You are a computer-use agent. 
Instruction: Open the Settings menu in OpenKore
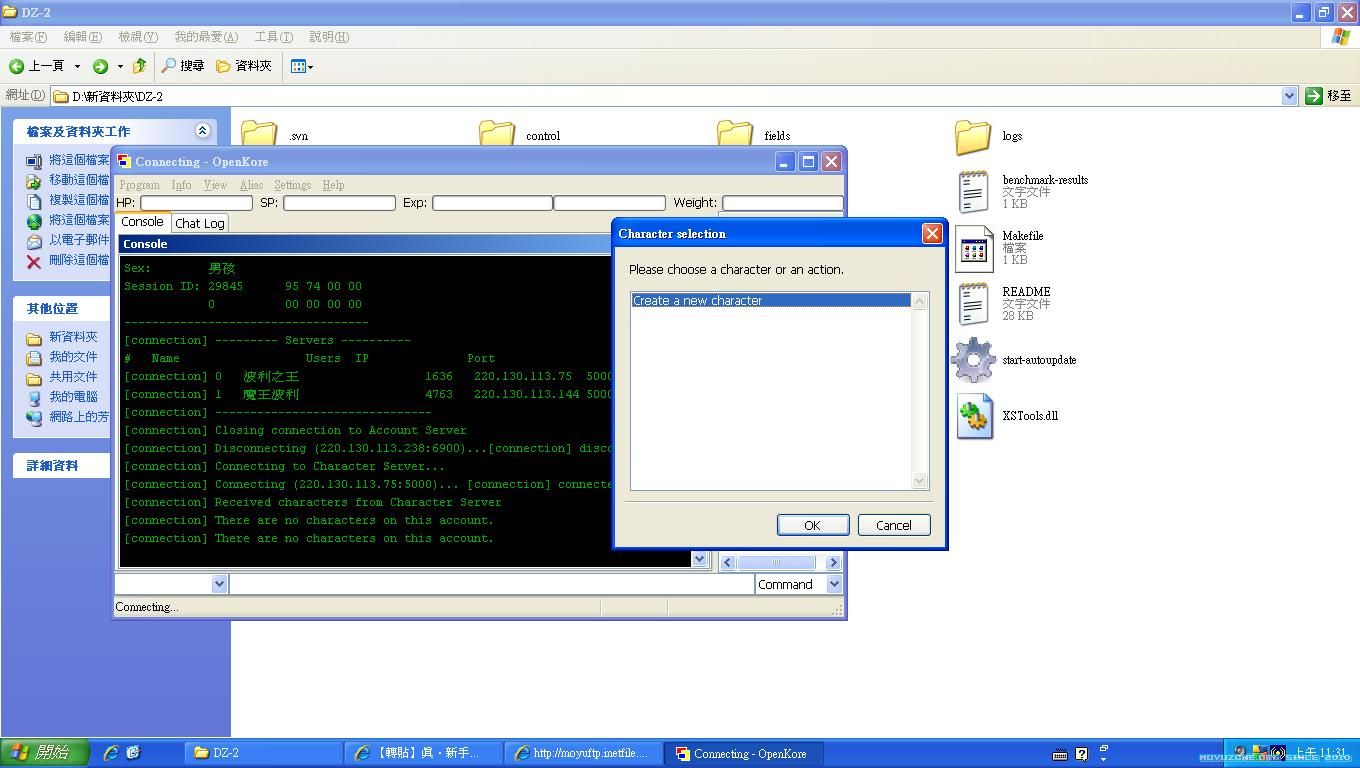tap(292, 185)
